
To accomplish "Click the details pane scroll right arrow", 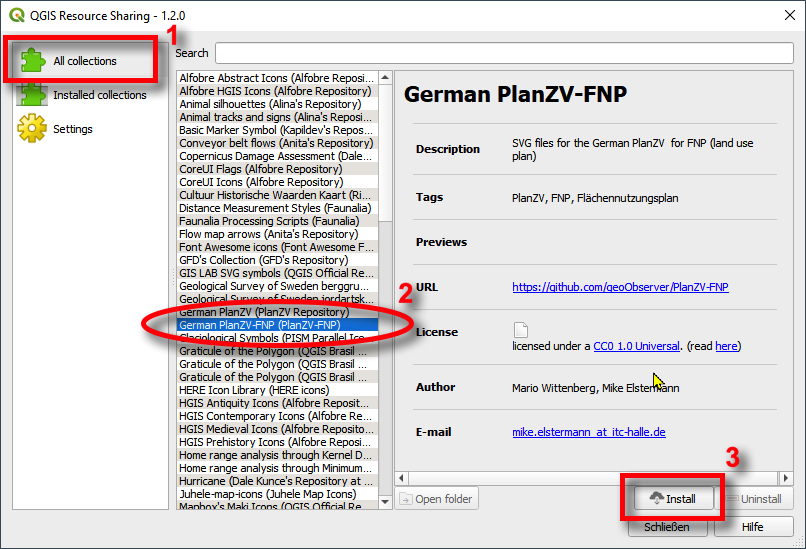I will 785,478.
